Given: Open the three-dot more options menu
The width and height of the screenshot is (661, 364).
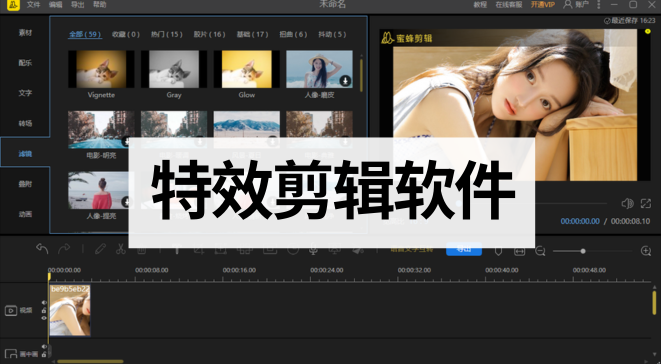Looking at the screenshot, I should [x=599, y=5].
